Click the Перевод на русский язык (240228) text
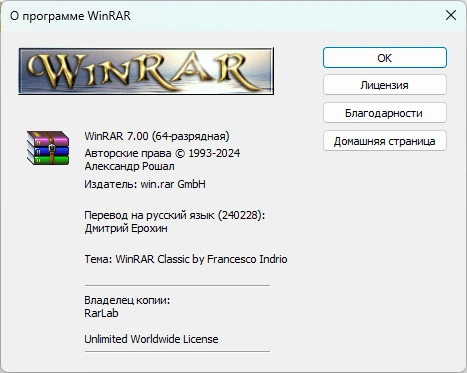The width and height of the screenshot is (467, 373). (x=174, y=215)
